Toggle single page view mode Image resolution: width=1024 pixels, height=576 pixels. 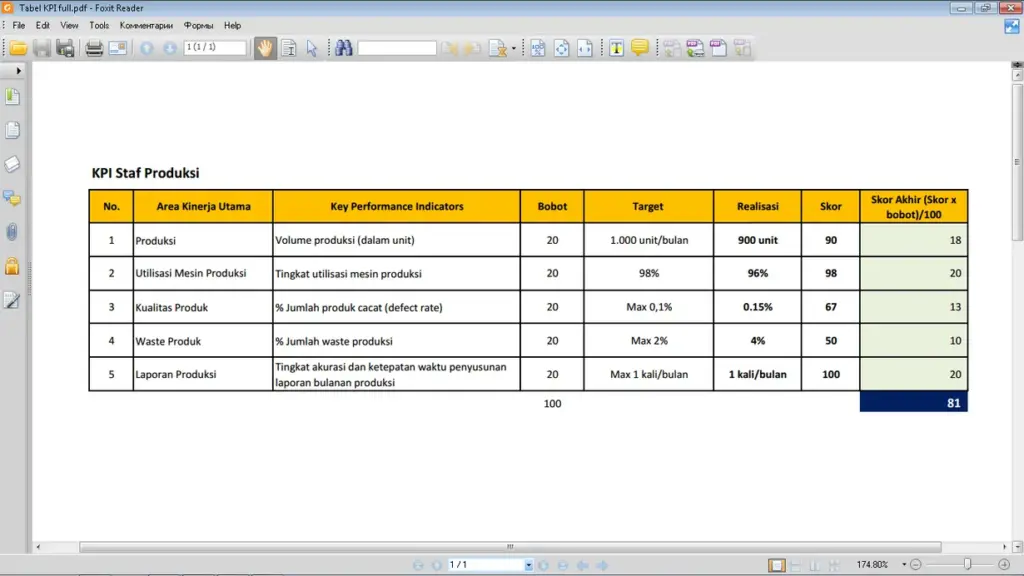(x=776, y=565)
